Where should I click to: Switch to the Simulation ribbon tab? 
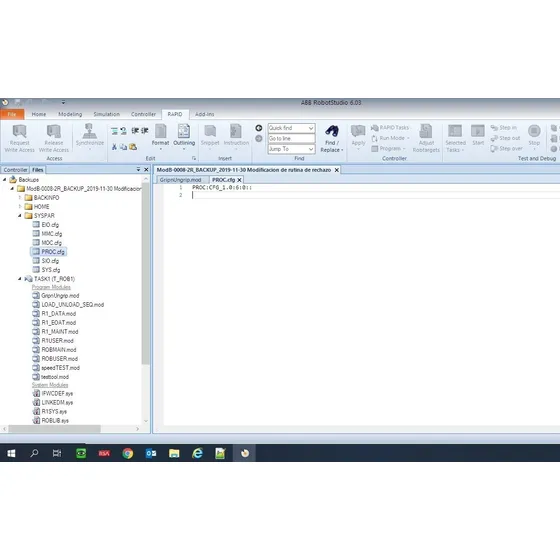click(x=106, y=114)
